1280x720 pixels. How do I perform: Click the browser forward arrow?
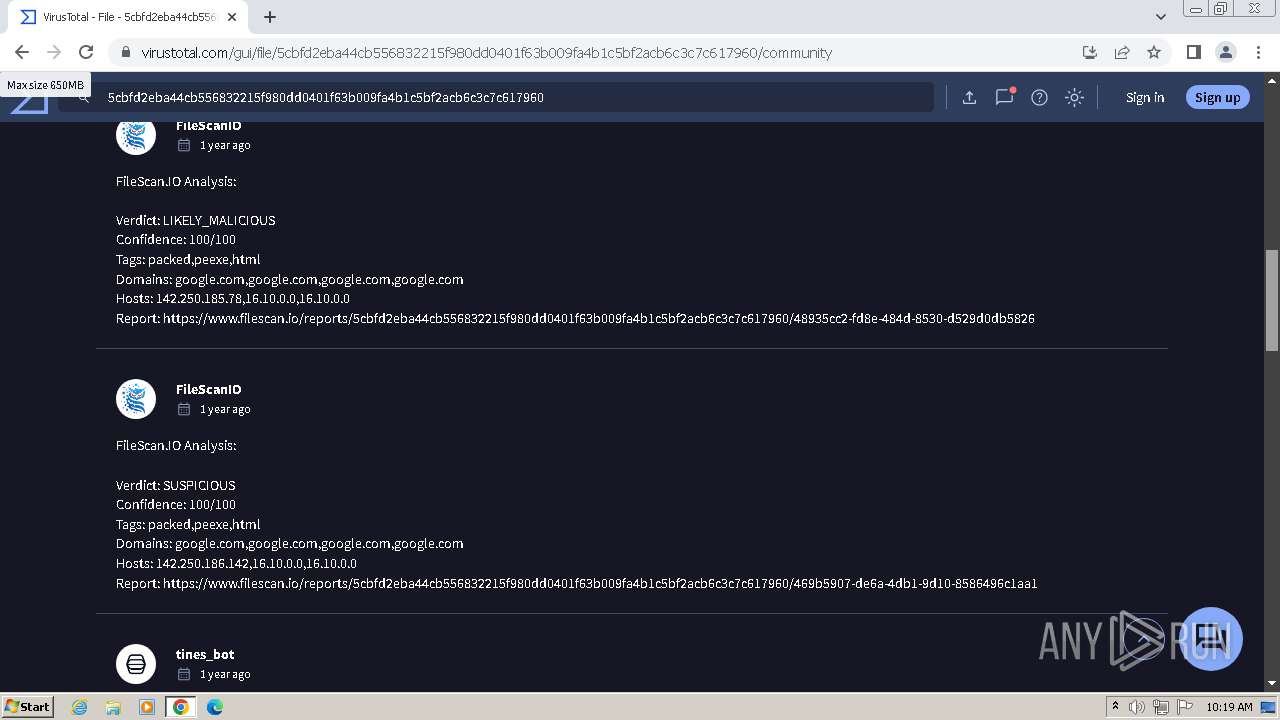[x=54, y=52]
